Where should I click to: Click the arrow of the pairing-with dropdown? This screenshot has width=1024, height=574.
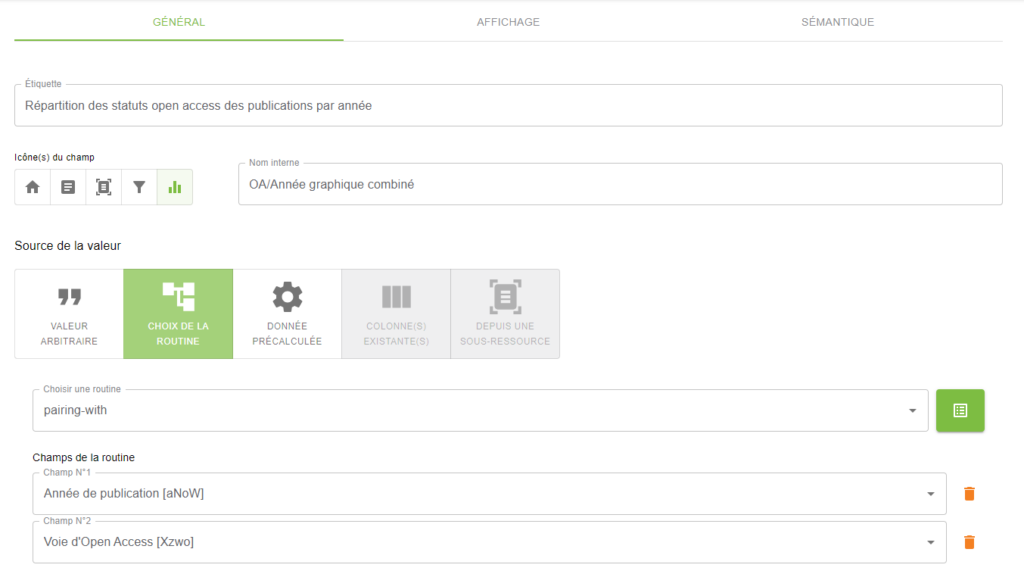click(x=912, y=411)
